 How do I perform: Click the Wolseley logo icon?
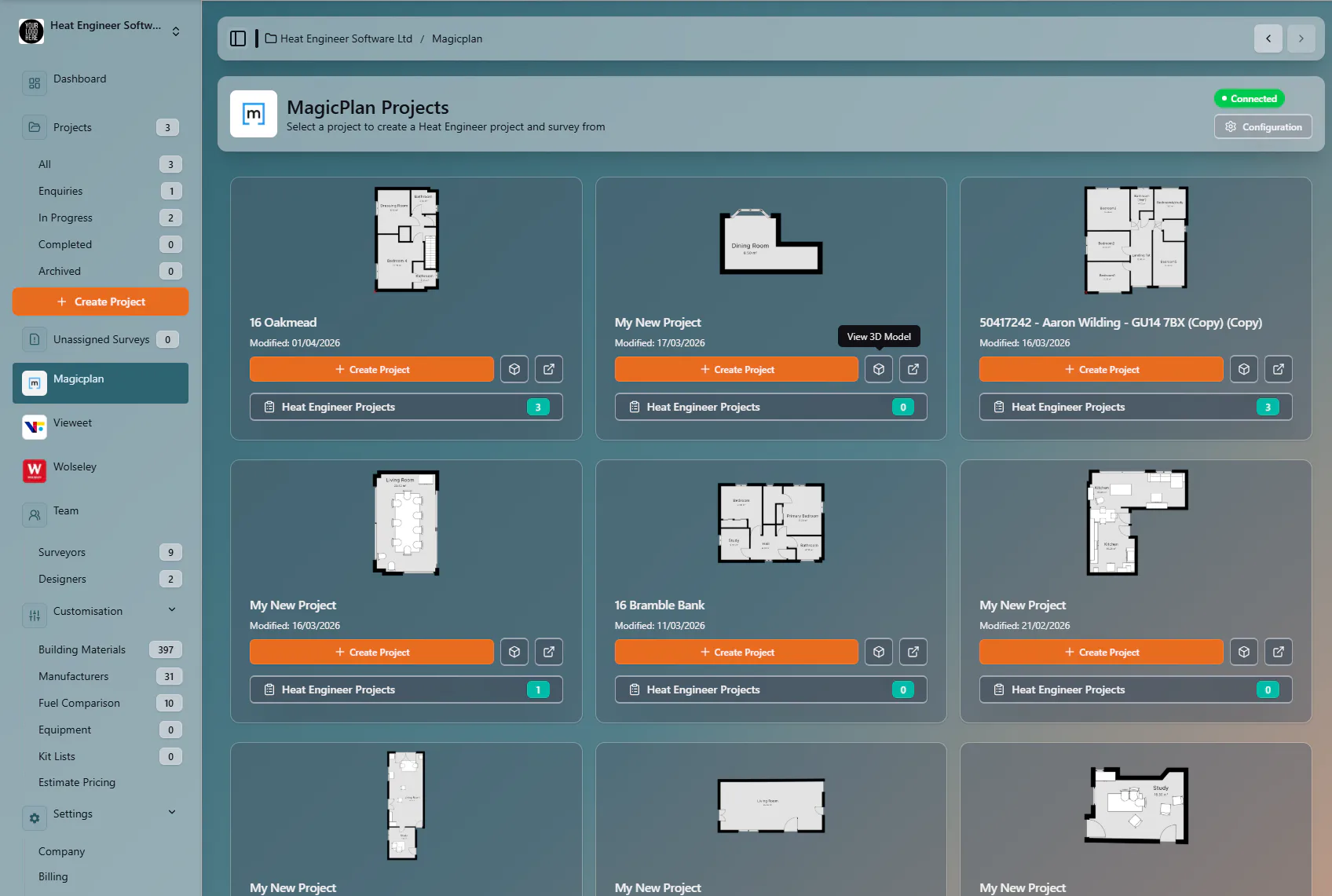(35, 471)
